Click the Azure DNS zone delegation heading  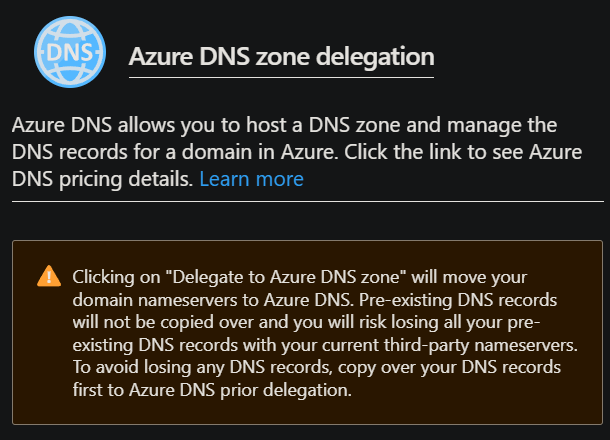(x=281, y=56)
